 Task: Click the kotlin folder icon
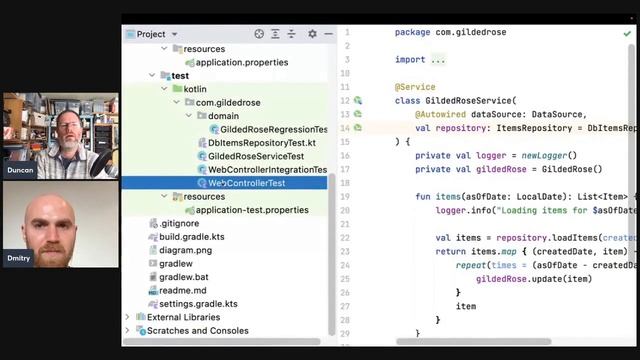(x=177, y=89)
